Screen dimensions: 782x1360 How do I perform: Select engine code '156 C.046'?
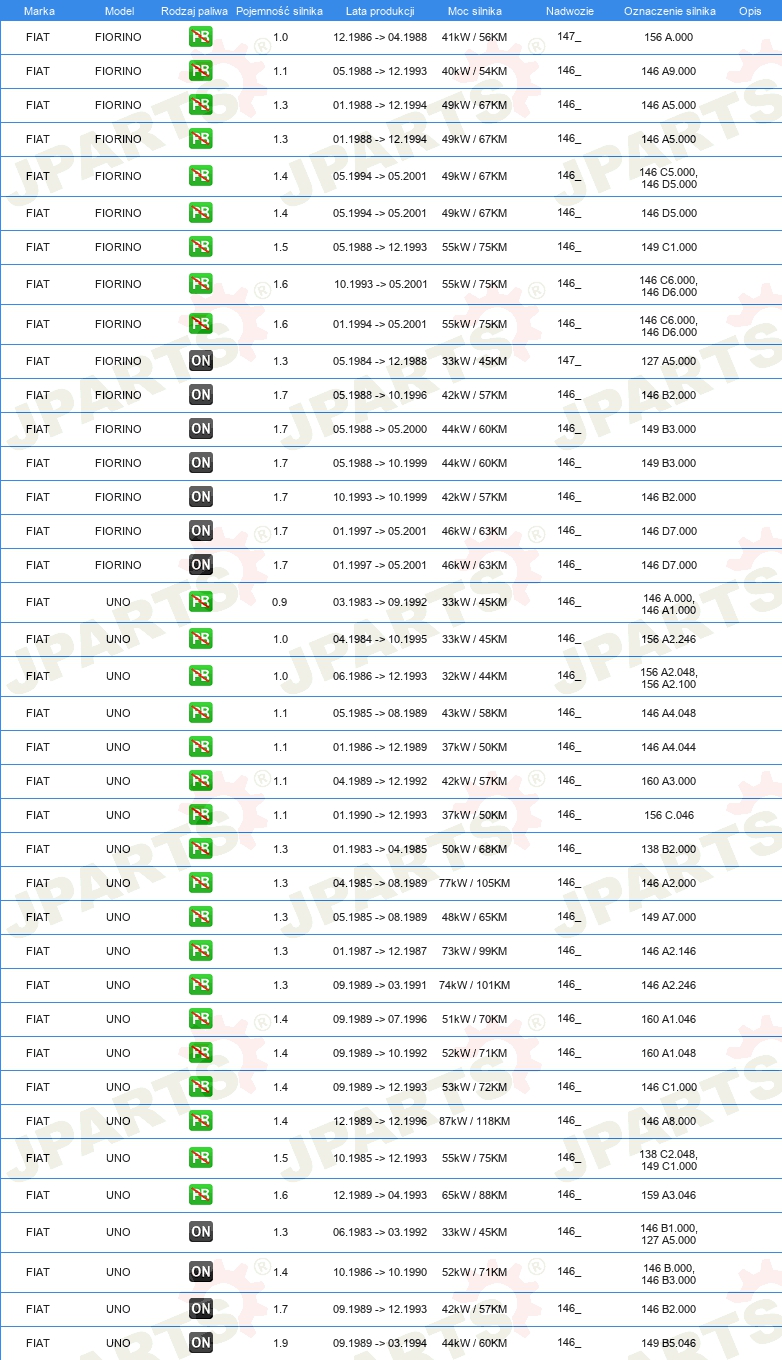[x=669, y=815]
